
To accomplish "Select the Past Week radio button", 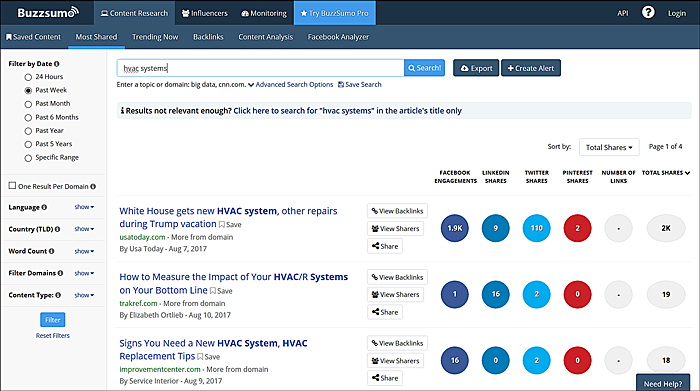I will (x=28, y=91).
